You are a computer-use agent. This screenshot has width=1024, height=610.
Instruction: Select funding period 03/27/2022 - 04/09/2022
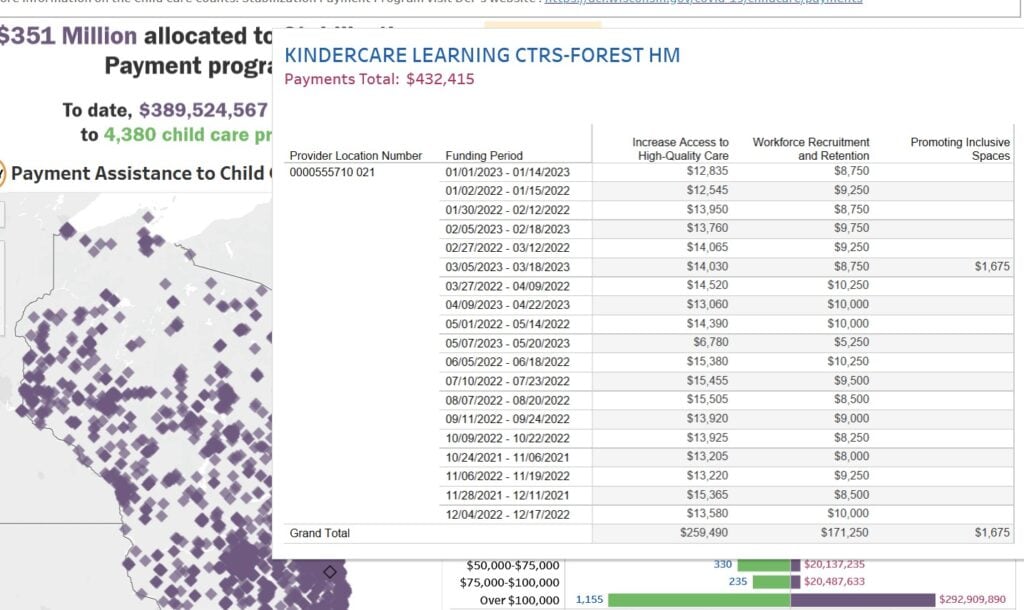tap(507, 286)
